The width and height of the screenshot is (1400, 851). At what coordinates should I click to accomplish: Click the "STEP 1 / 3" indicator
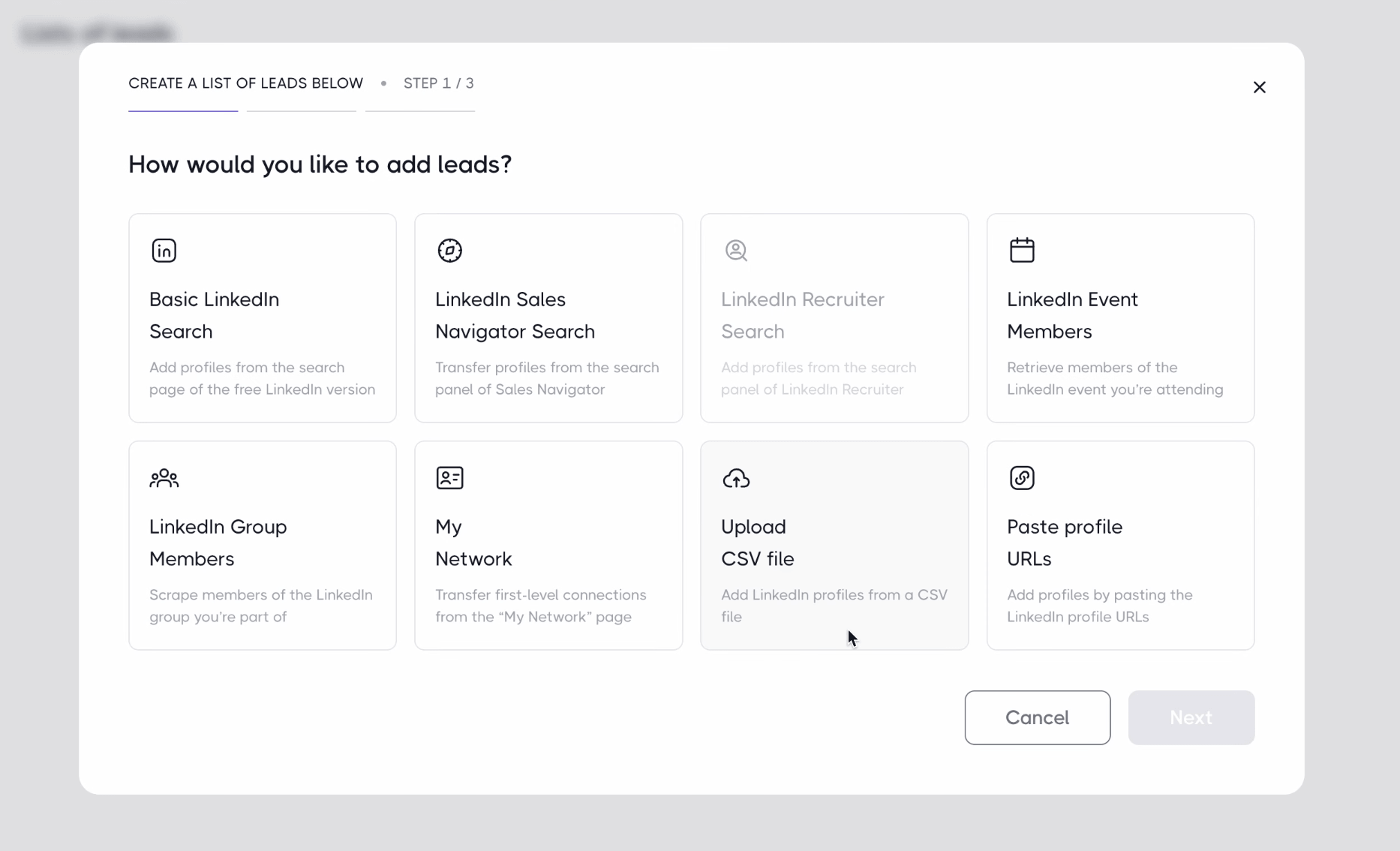tap(439, 83)
